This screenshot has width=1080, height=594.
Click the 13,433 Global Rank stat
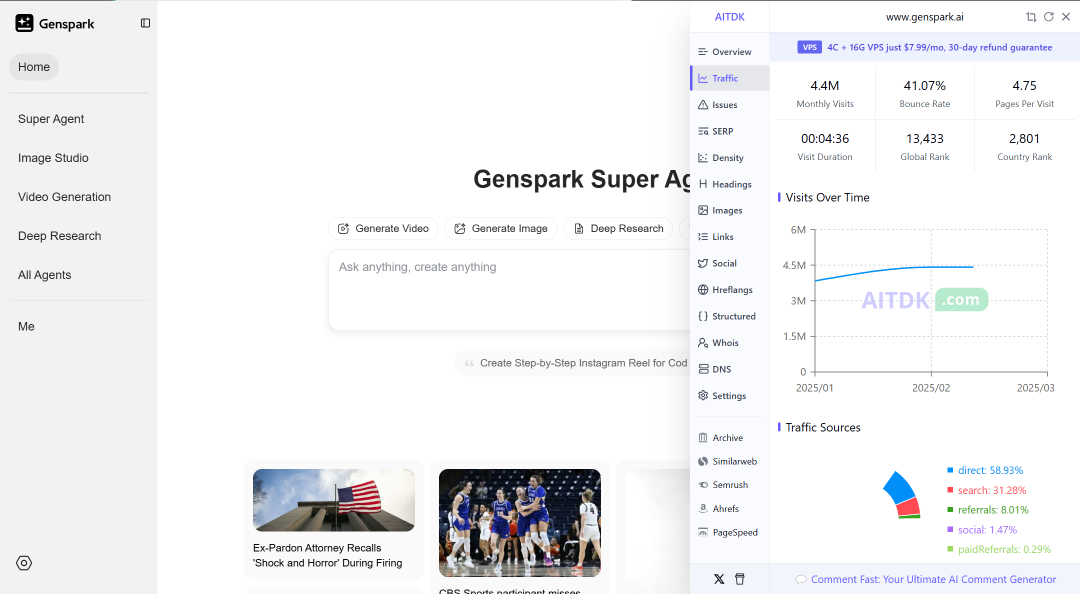pyautogui.click(x=924, y=147)
